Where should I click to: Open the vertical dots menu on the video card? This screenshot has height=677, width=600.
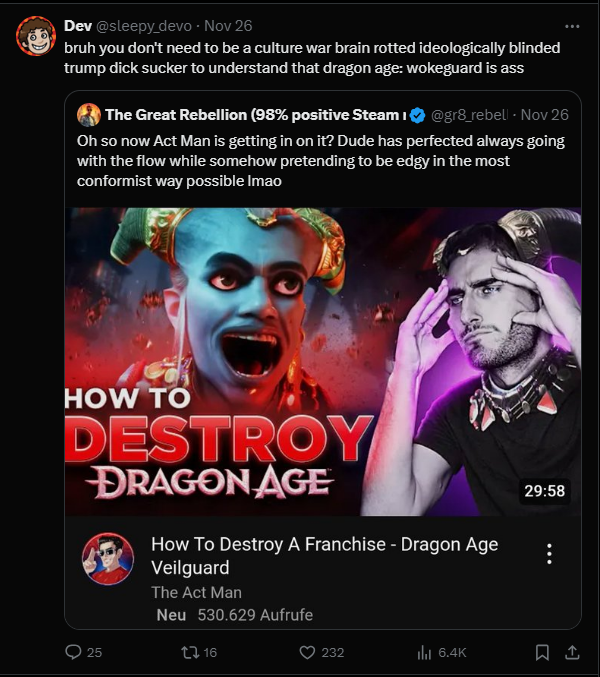[x=549, y=554]
